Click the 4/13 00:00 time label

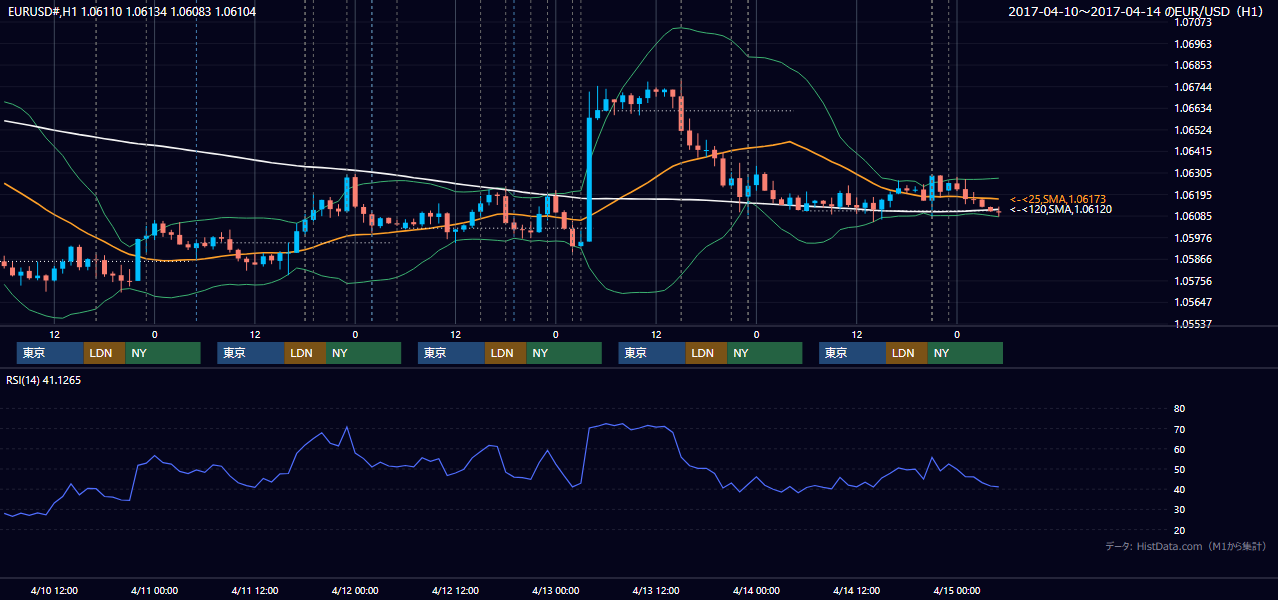[555, 591]
